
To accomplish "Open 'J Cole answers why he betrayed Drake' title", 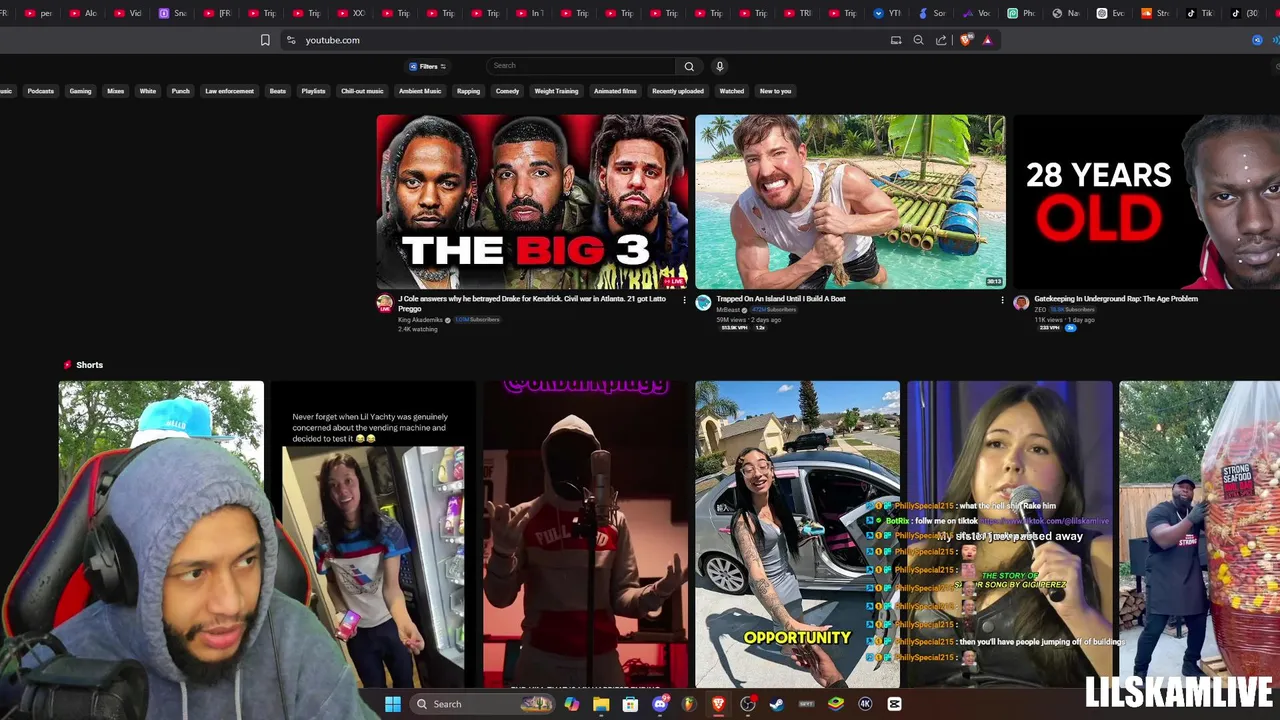I will (532, 303).
